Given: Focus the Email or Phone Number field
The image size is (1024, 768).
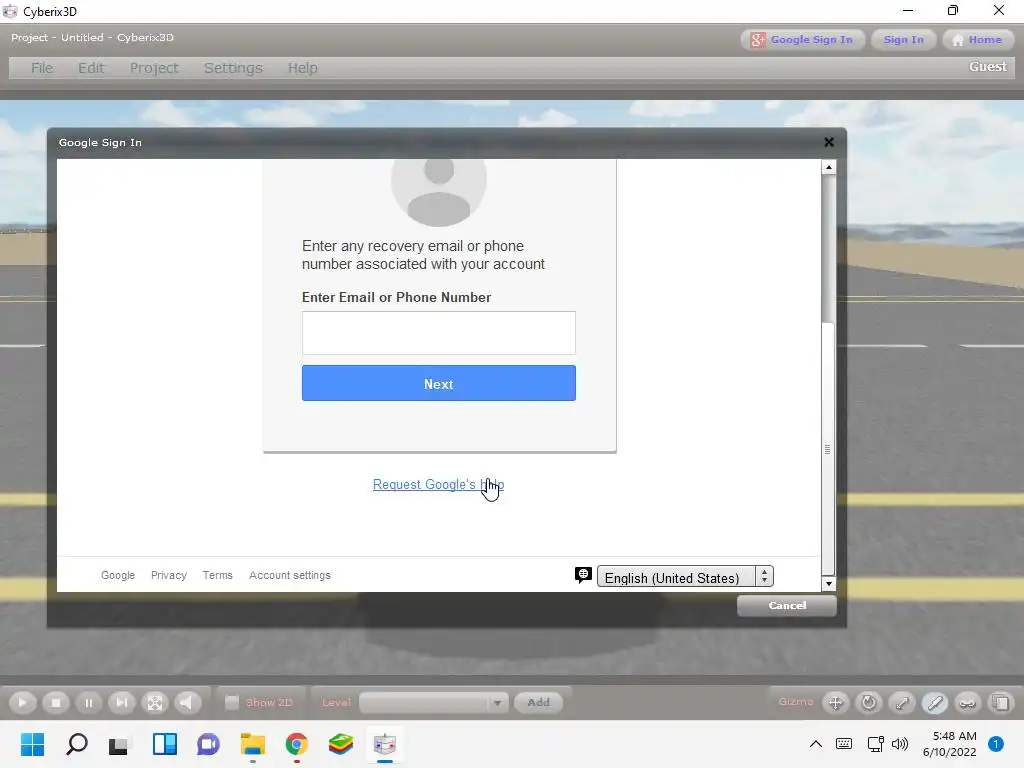Looking at the screenshot, I should (x=439, y=333).
